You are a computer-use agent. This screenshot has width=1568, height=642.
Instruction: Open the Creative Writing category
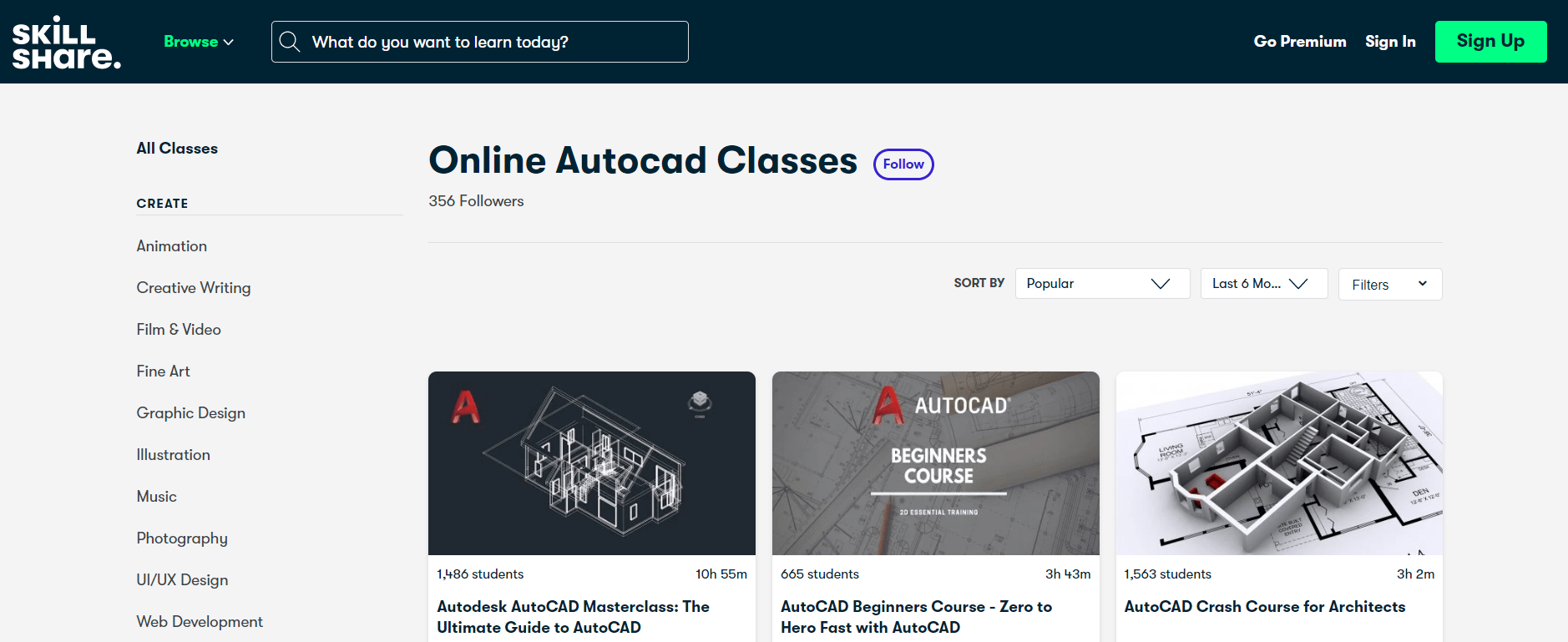pos(194,288)
